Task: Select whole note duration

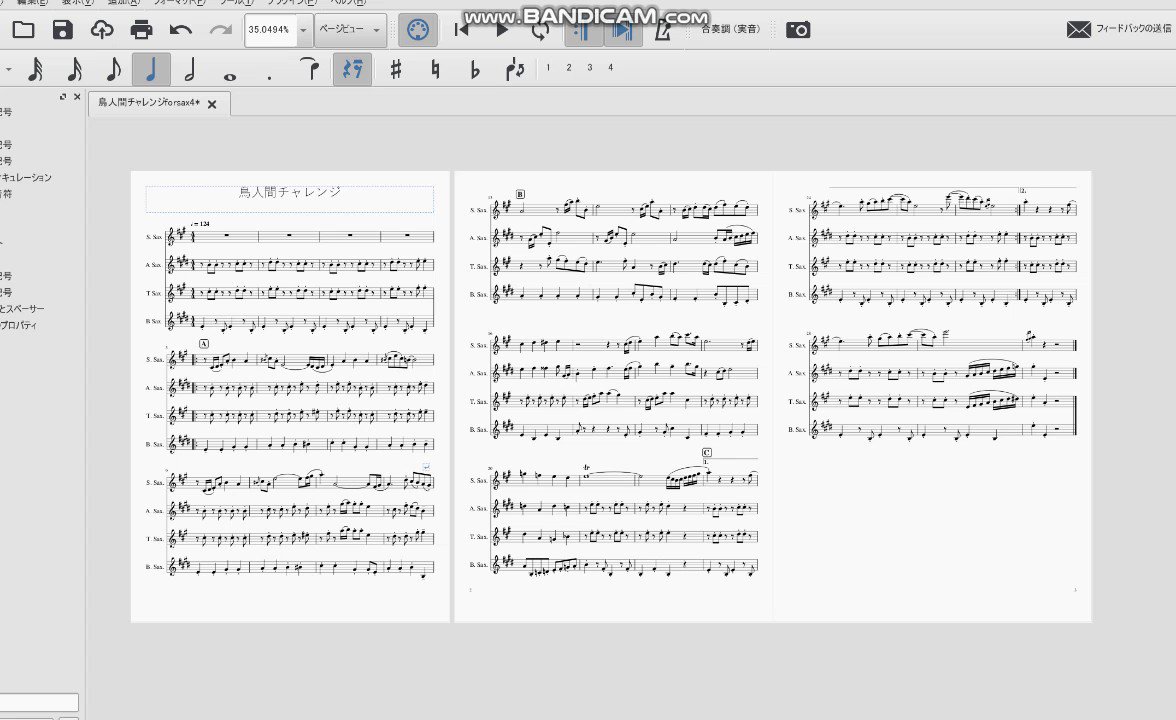Action: point(230,76)
